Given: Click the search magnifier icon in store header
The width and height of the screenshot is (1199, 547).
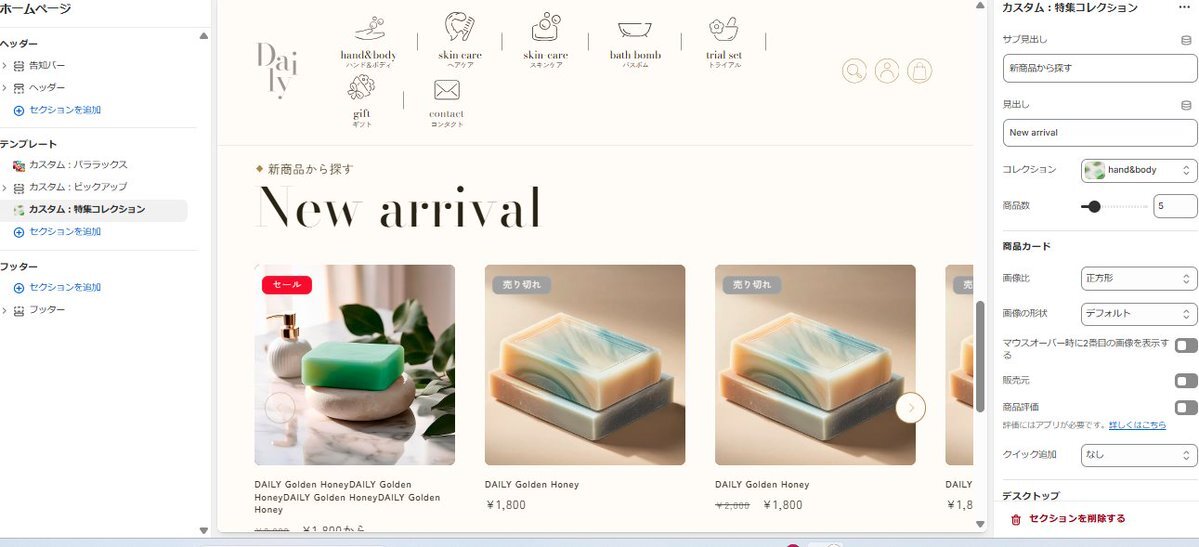Looking at the screenshot, I should click(x=854, y=71).
